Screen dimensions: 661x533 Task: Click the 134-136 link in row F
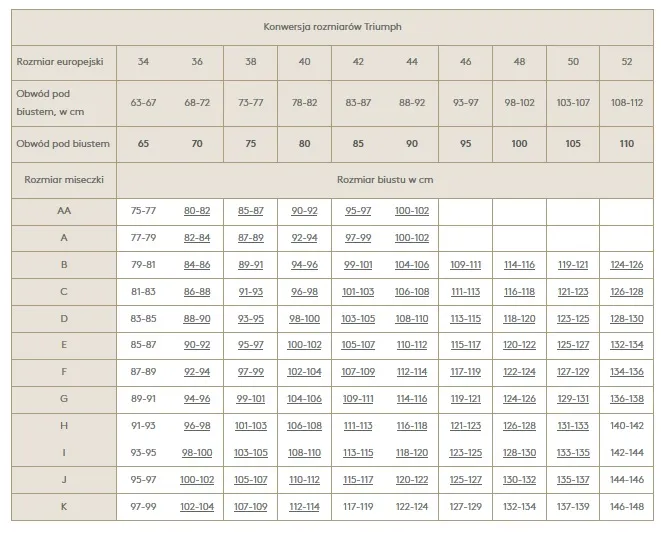coord(626,372)
